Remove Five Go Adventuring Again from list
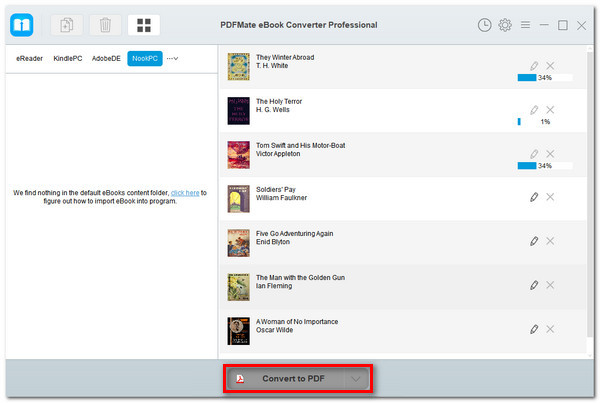The height and width of the screenshot is (403, 600). pyautogui.click(x=550, y=241)
